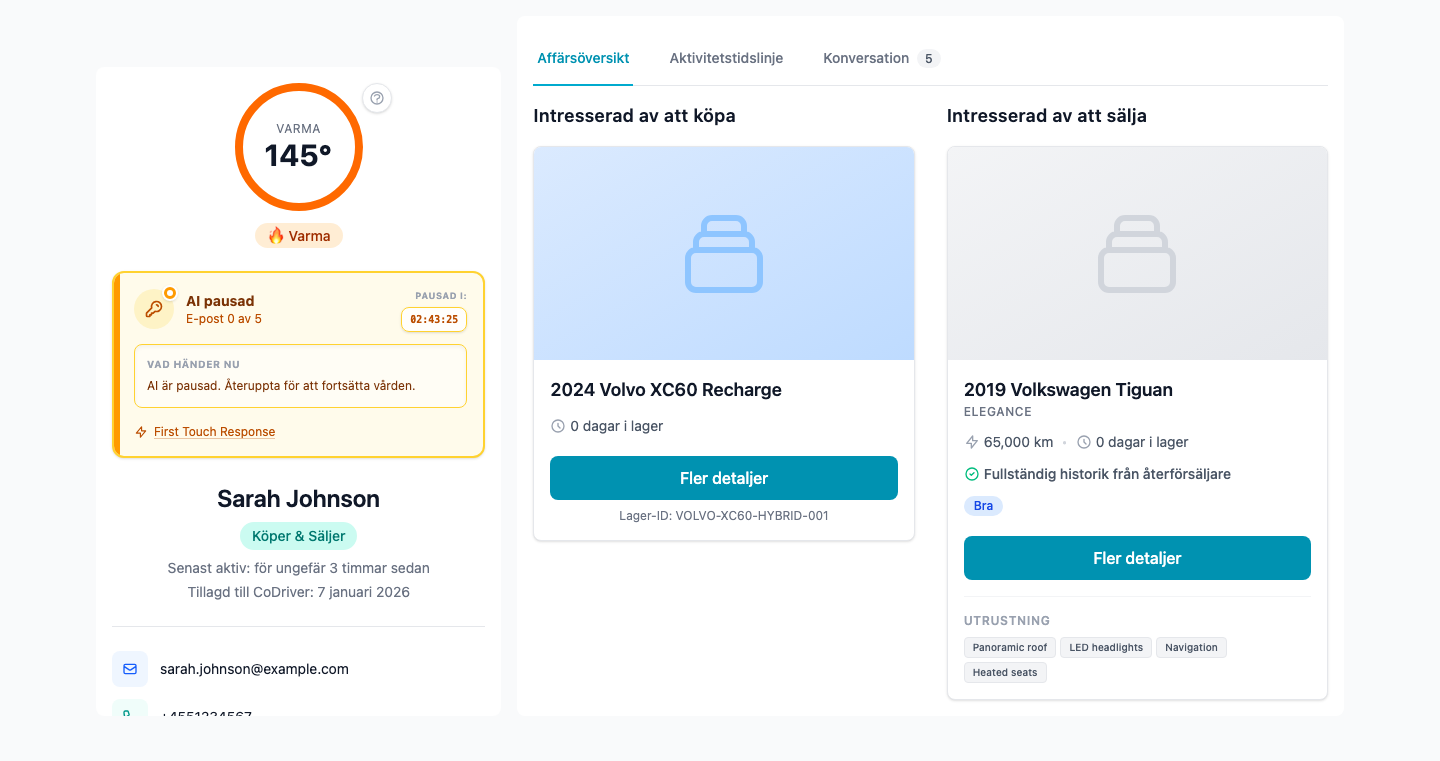The height and width of the screenshot is (761, 1440).
Task: Click the flame icon in the Varma badge
Action: [275, 235]
